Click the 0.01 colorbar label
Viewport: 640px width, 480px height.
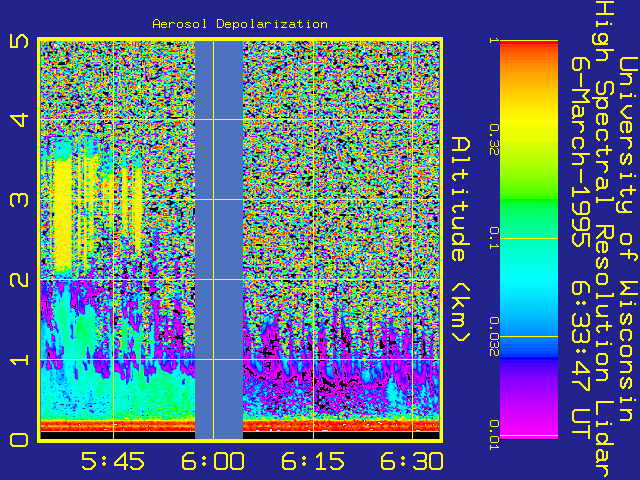pyautogui.click(x=494, y=435)
